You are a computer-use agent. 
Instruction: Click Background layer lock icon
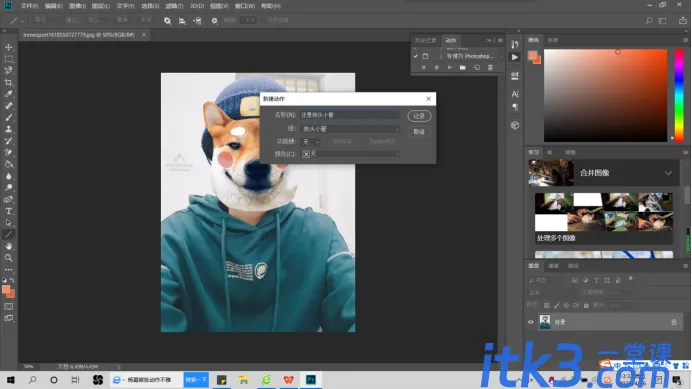click(x=674, y=322)
